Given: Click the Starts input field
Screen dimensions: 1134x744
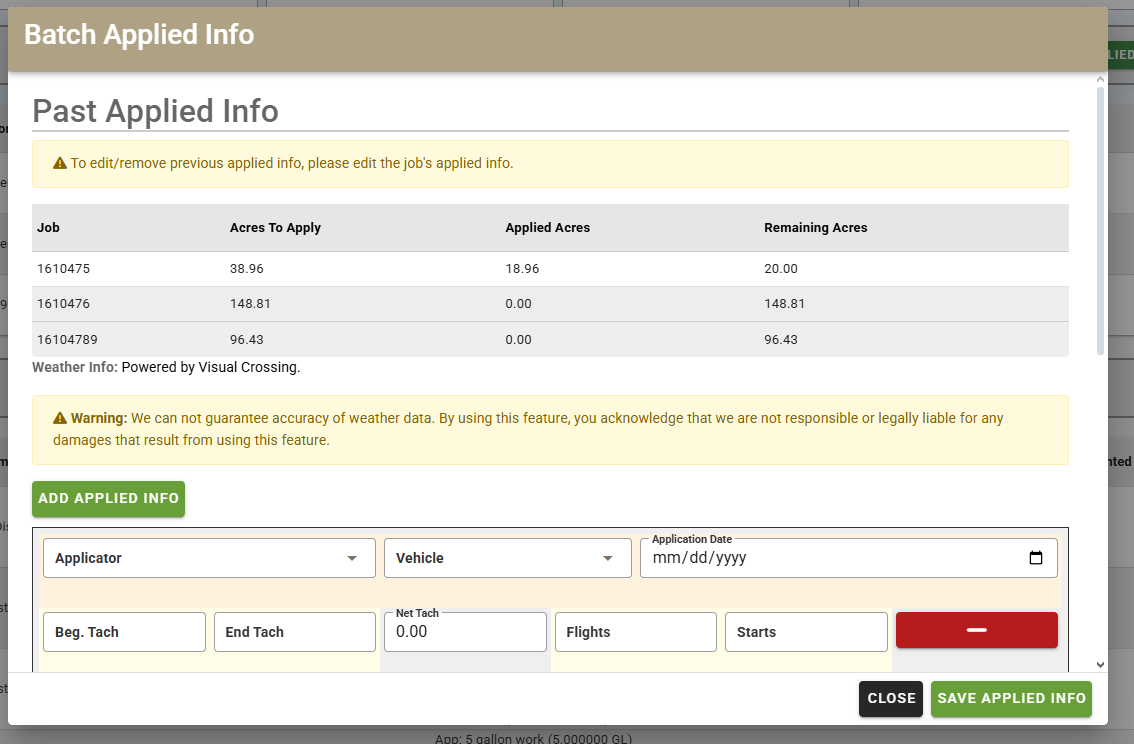Looking at the screenshot, I should pos(806,632).
